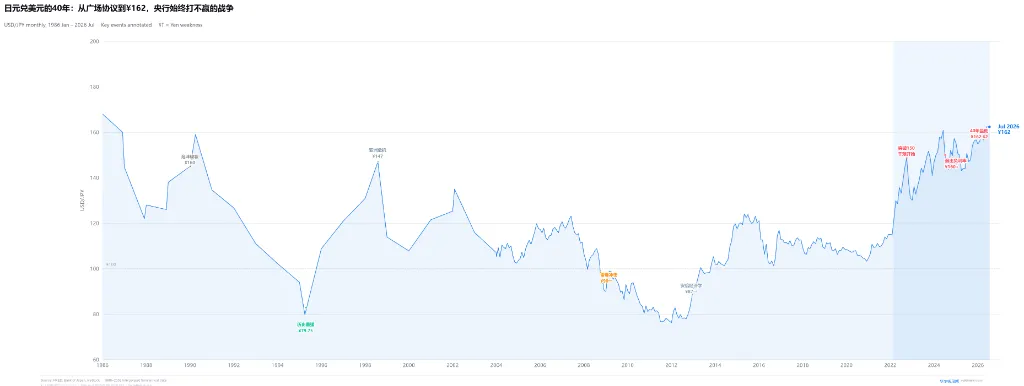This screenshot has height=386, width=1024.
Task: Click the USD/JPY monthly subtitle text
Action: click(x=50, y=25)
